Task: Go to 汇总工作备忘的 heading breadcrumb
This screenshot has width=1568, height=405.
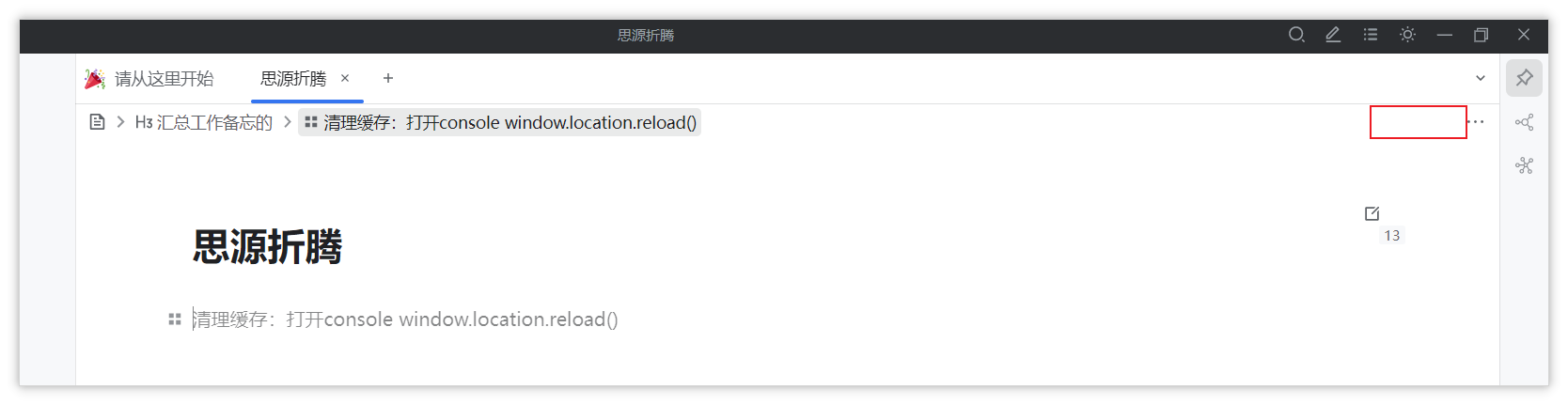Action: coord(205,123)
